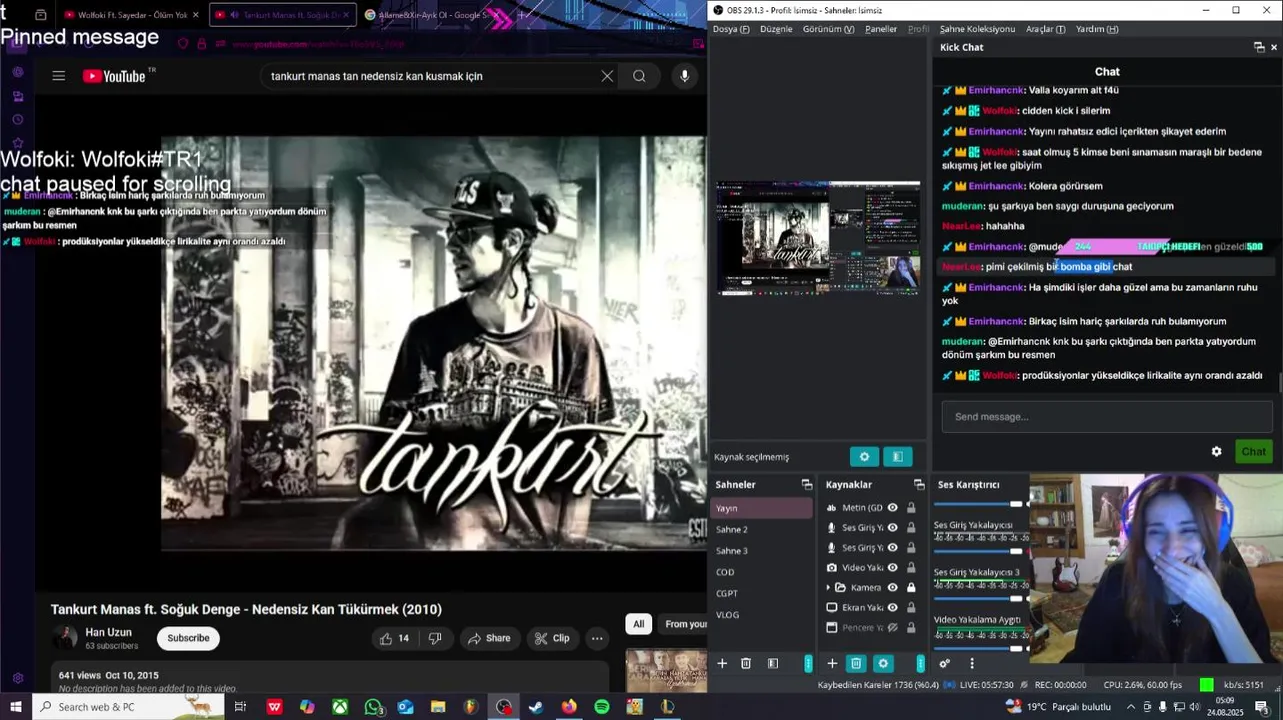This screenshot has height=720, width=1283.
Task: Open Kaynaklar panel vertical dots menu
Action: [x=920, y=663]
